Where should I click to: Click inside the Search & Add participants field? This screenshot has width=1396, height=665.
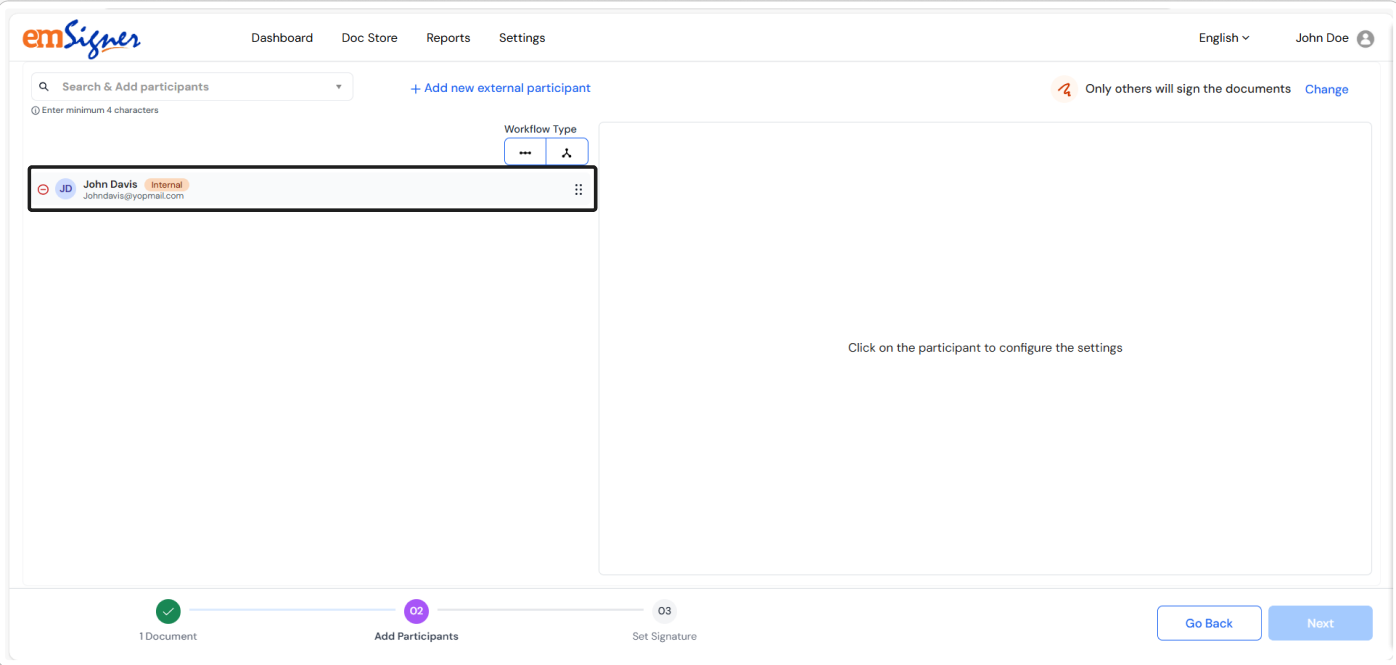pos(190,87)
